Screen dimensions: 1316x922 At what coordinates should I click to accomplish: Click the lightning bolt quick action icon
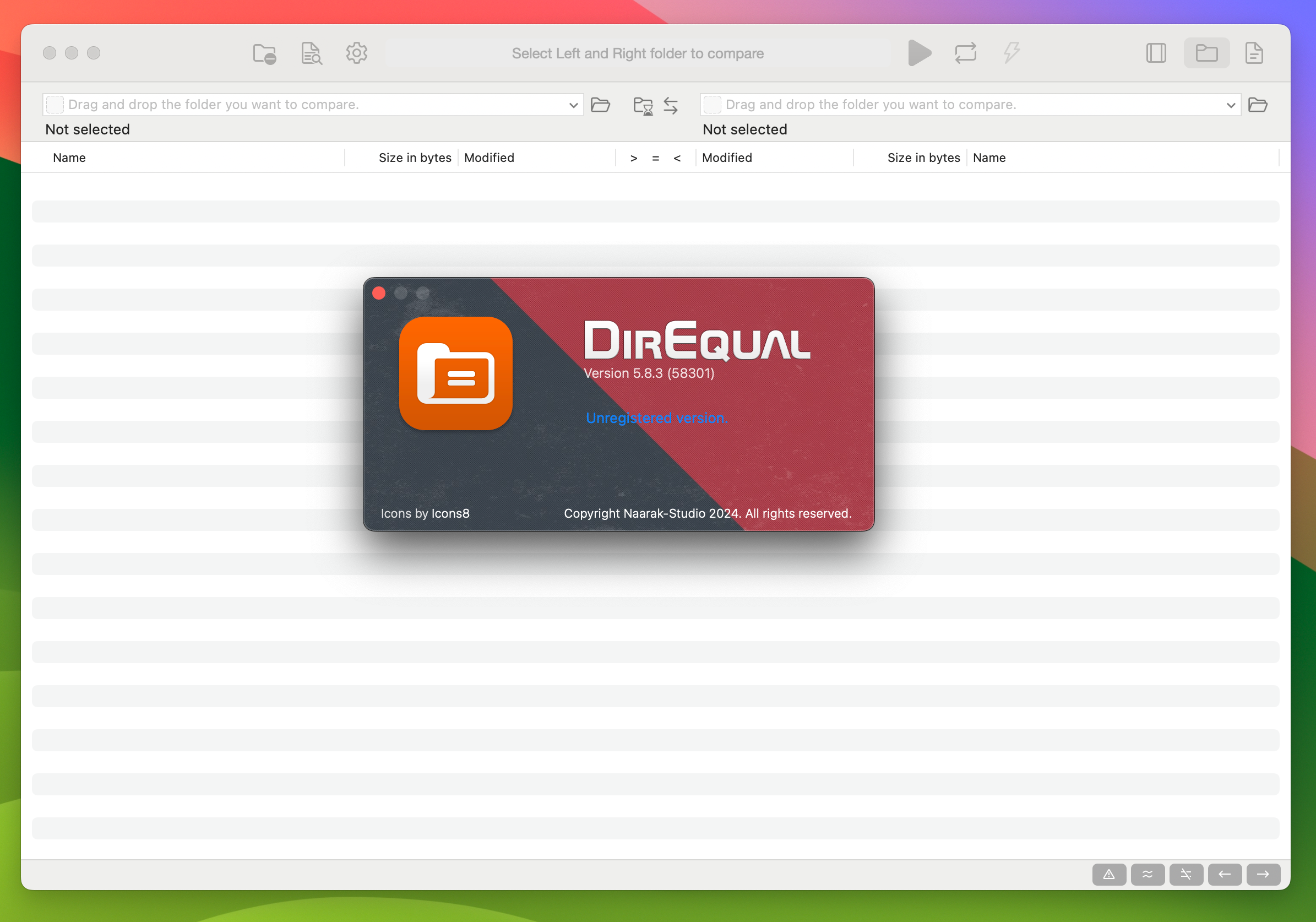(1012, 53)
